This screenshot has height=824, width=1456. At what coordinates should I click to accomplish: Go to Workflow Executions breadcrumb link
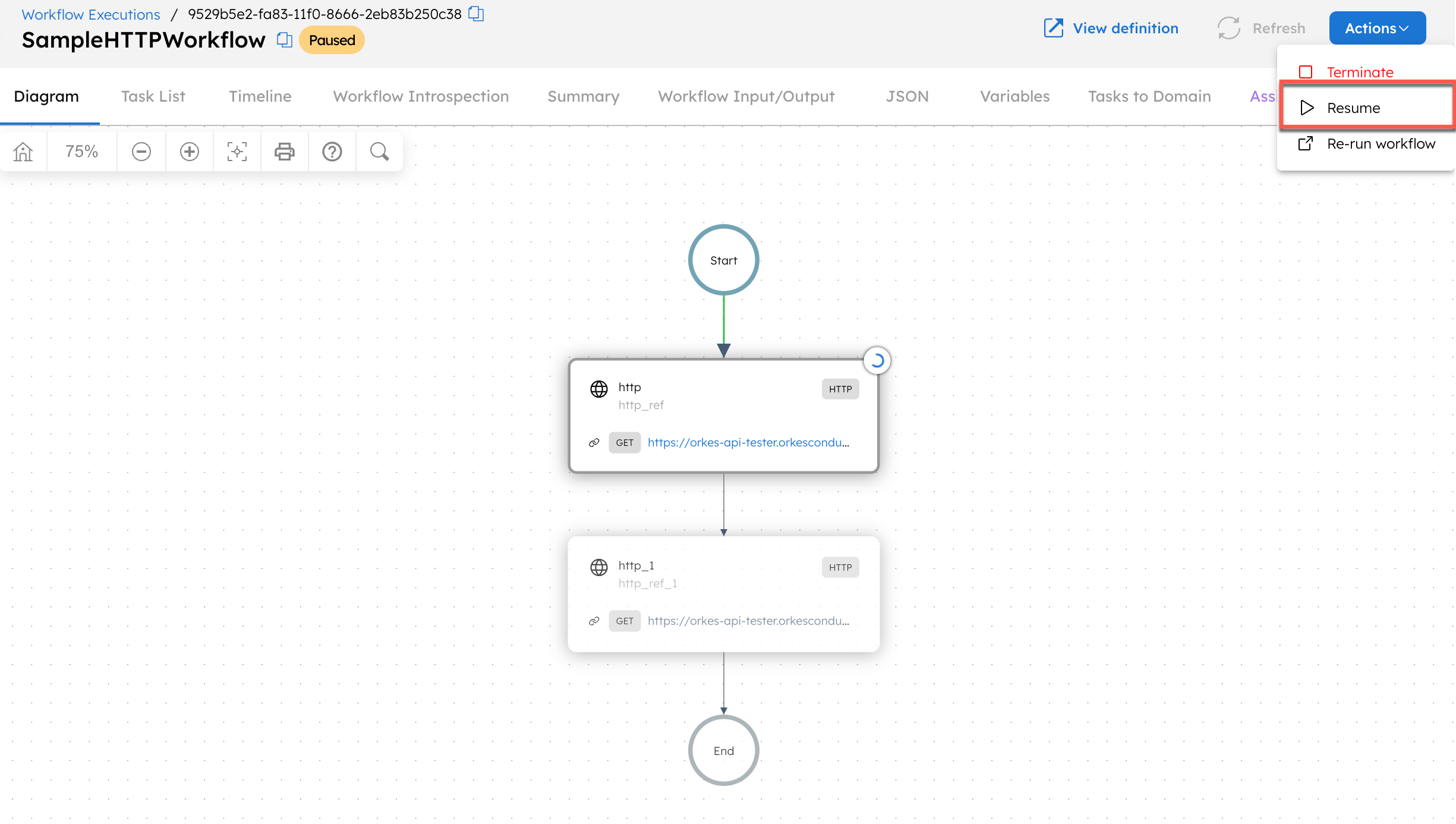(x=90, y=14)
